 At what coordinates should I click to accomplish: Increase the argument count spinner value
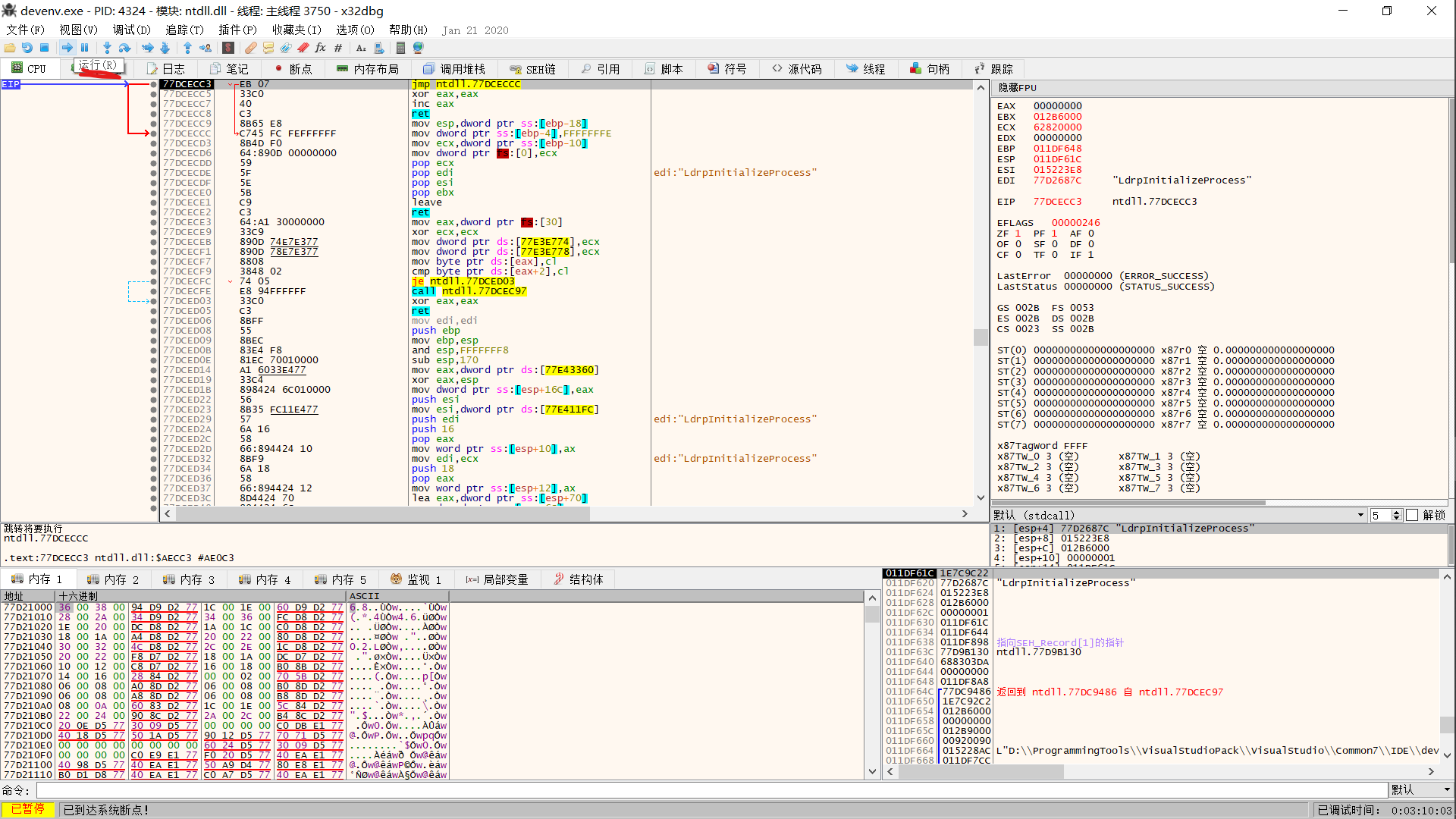pyautogui.click(x=1396, y=513)
